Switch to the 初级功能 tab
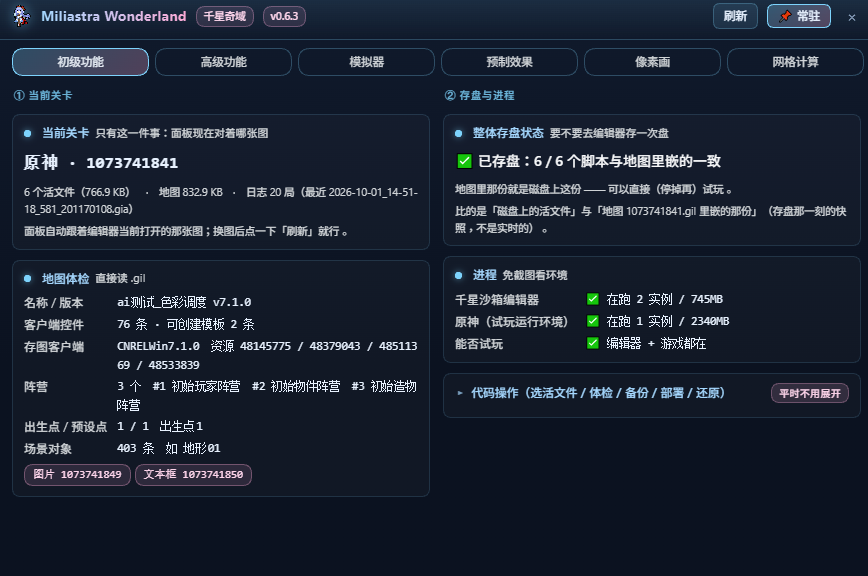868x576 pixels. point(80,62)
